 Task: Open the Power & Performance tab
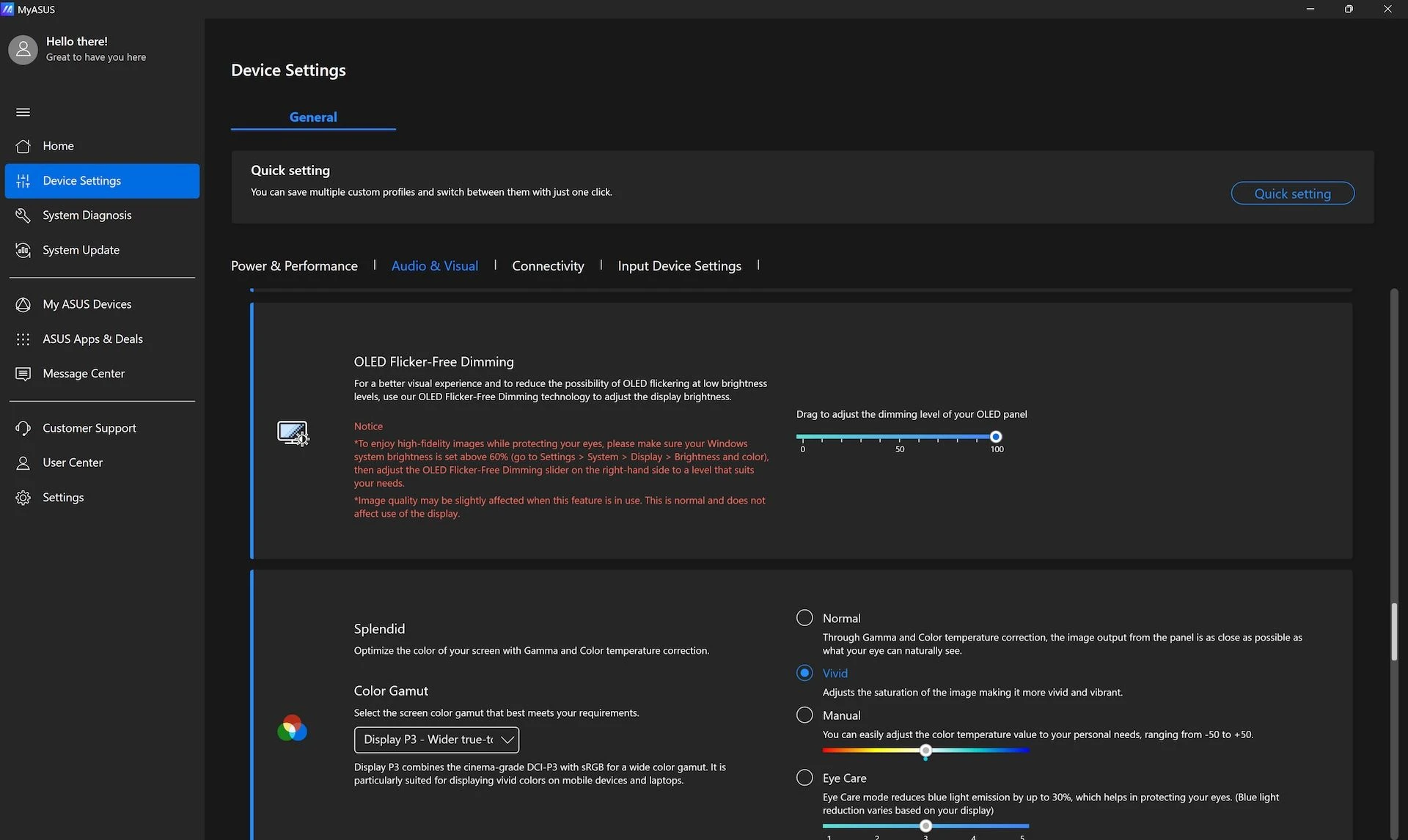tap(294, 265)
